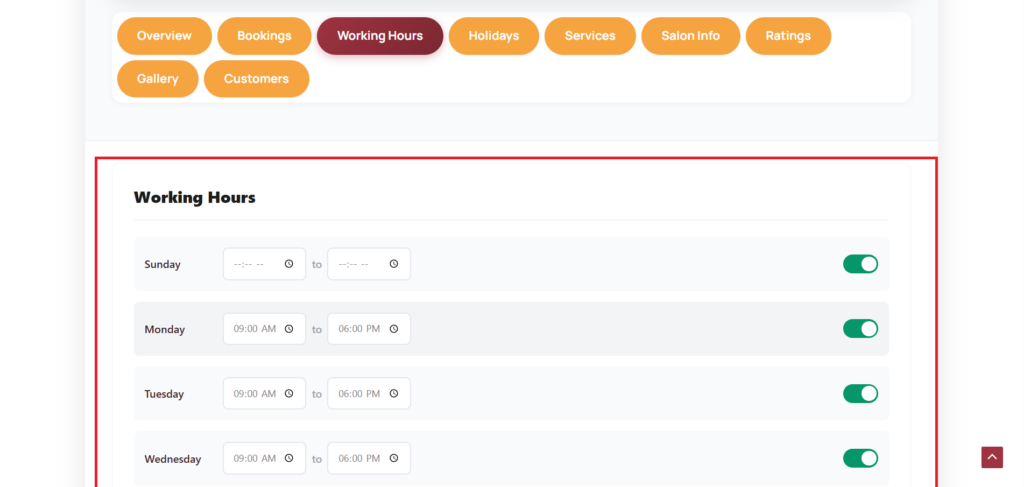Open Wednesday start time clock picker
Screen dimensions: 1024x487
(289, 459)
